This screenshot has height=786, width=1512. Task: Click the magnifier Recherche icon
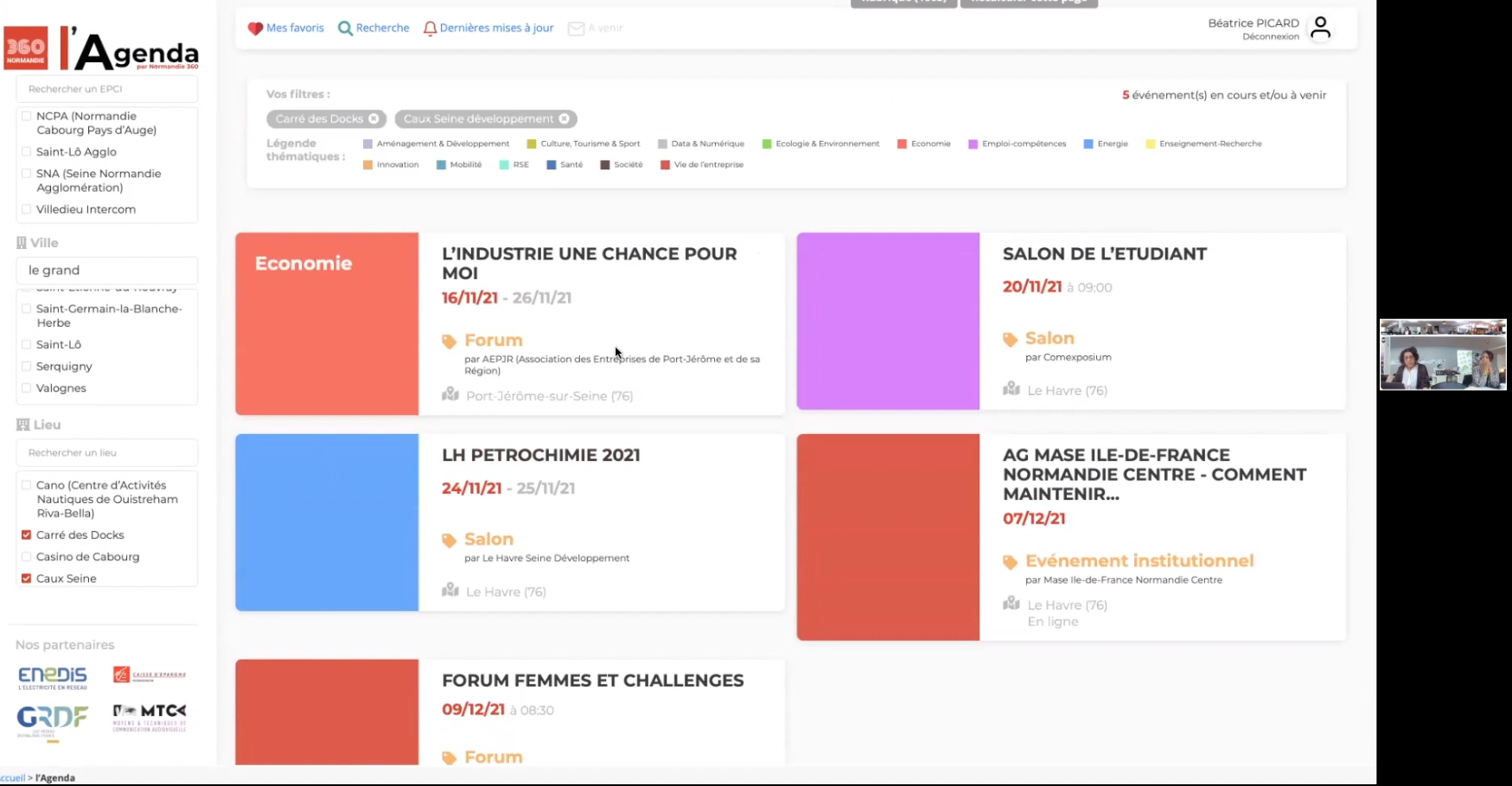coord(345,29)
